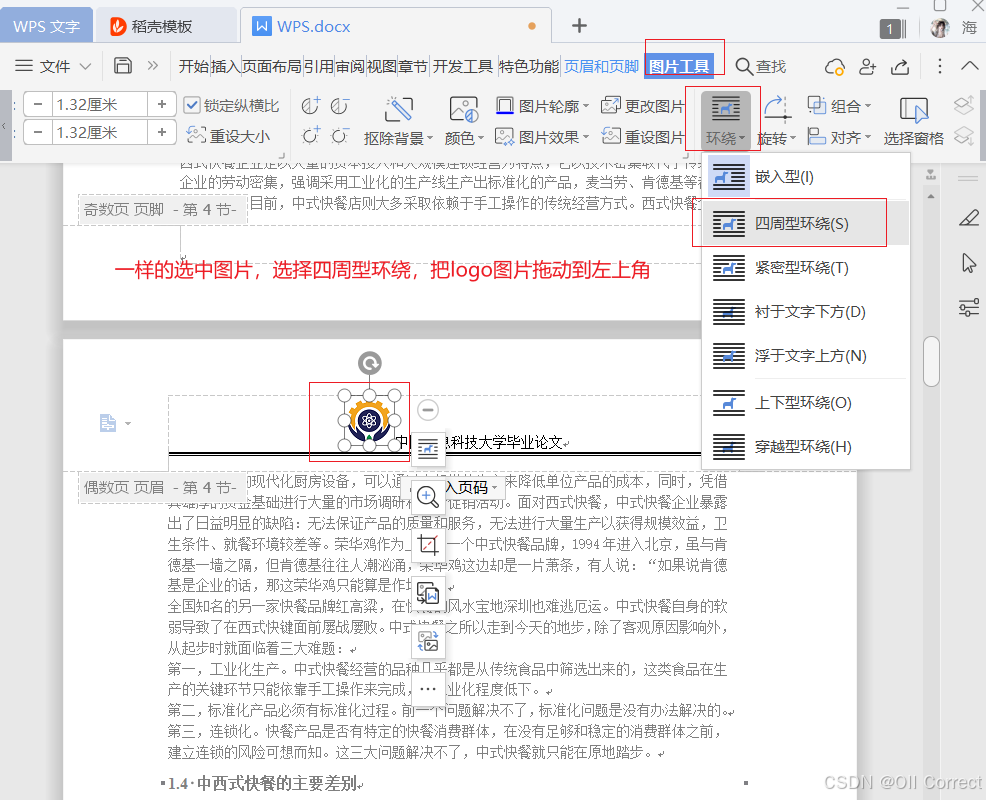Click the document navigation icon in header margin
The height and width of the screenshot is (800, 986).
point(108,423)
